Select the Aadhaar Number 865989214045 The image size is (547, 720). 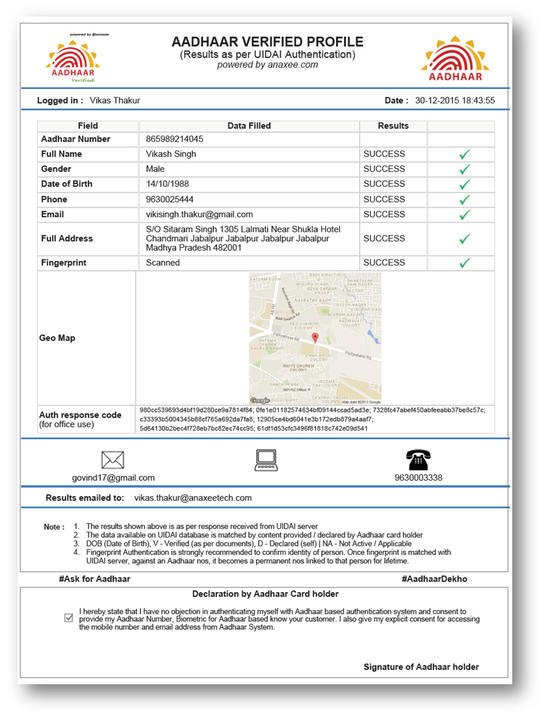175,139
